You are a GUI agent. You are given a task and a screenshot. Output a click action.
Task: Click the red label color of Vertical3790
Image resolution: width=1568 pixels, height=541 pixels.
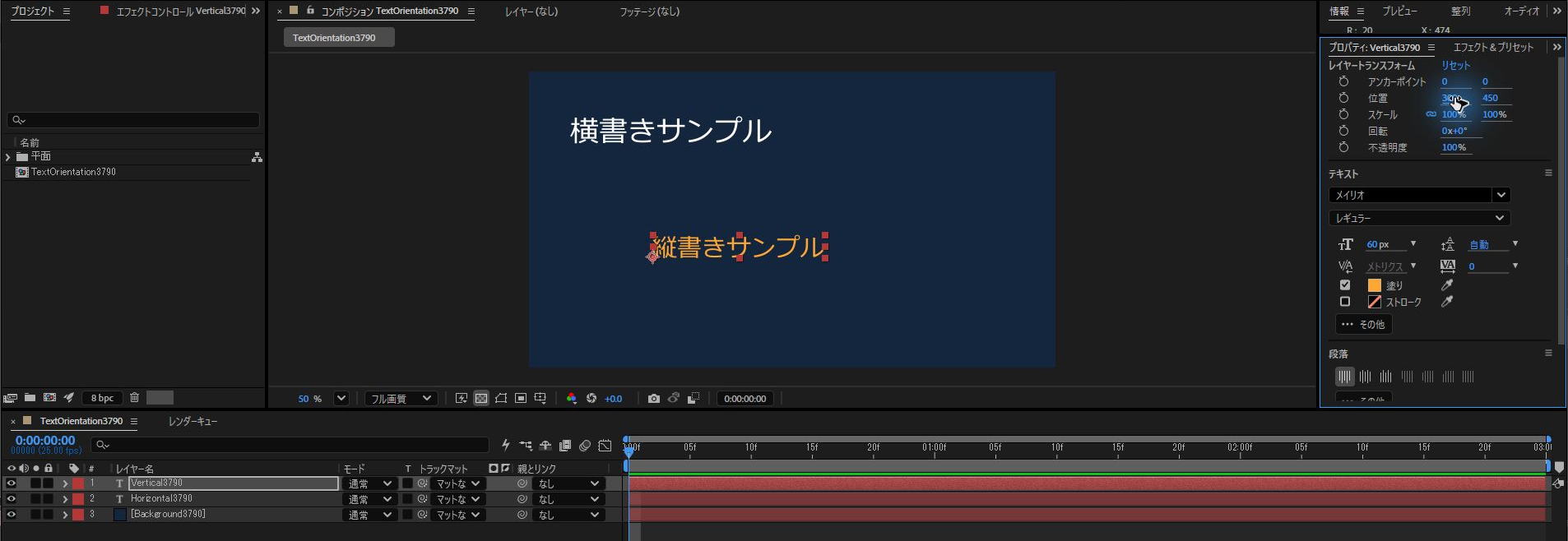pos(78,483)
